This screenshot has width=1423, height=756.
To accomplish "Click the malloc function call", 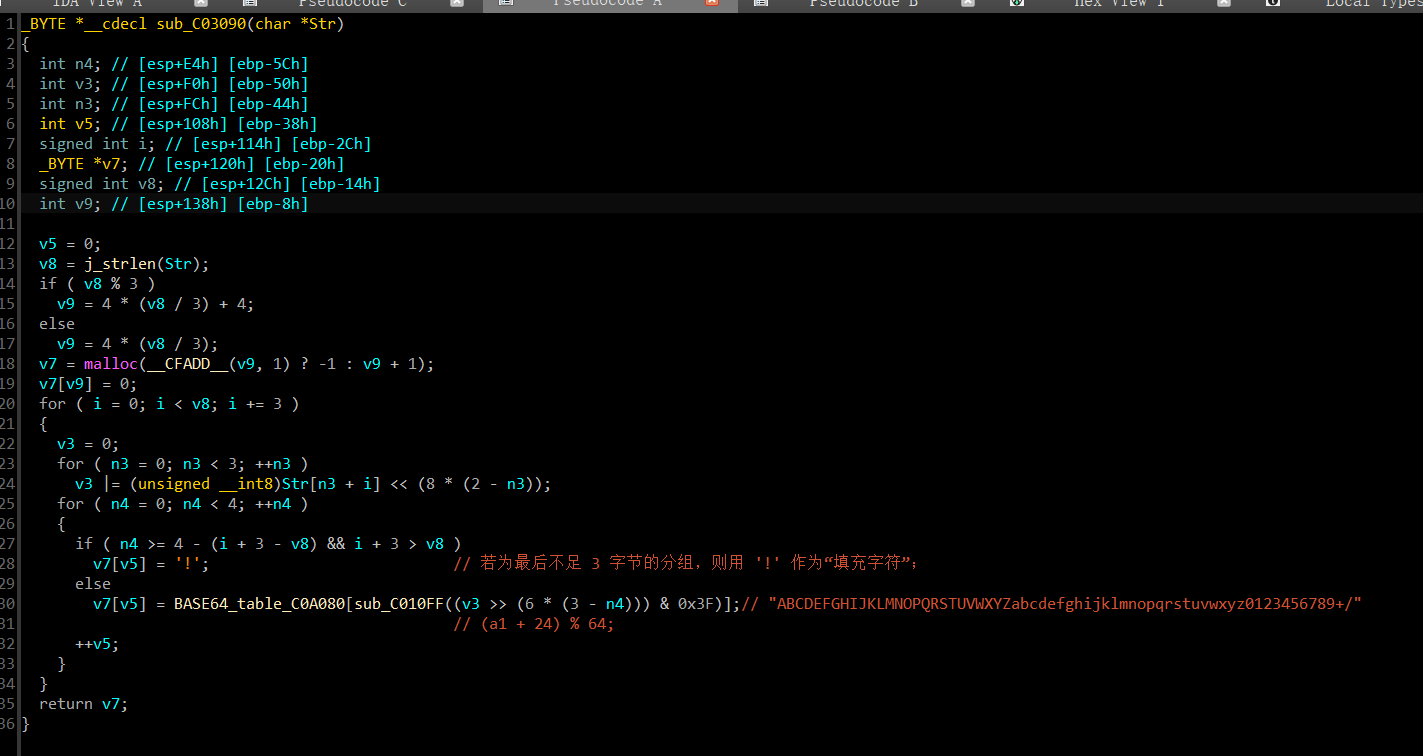I will 111,364.
